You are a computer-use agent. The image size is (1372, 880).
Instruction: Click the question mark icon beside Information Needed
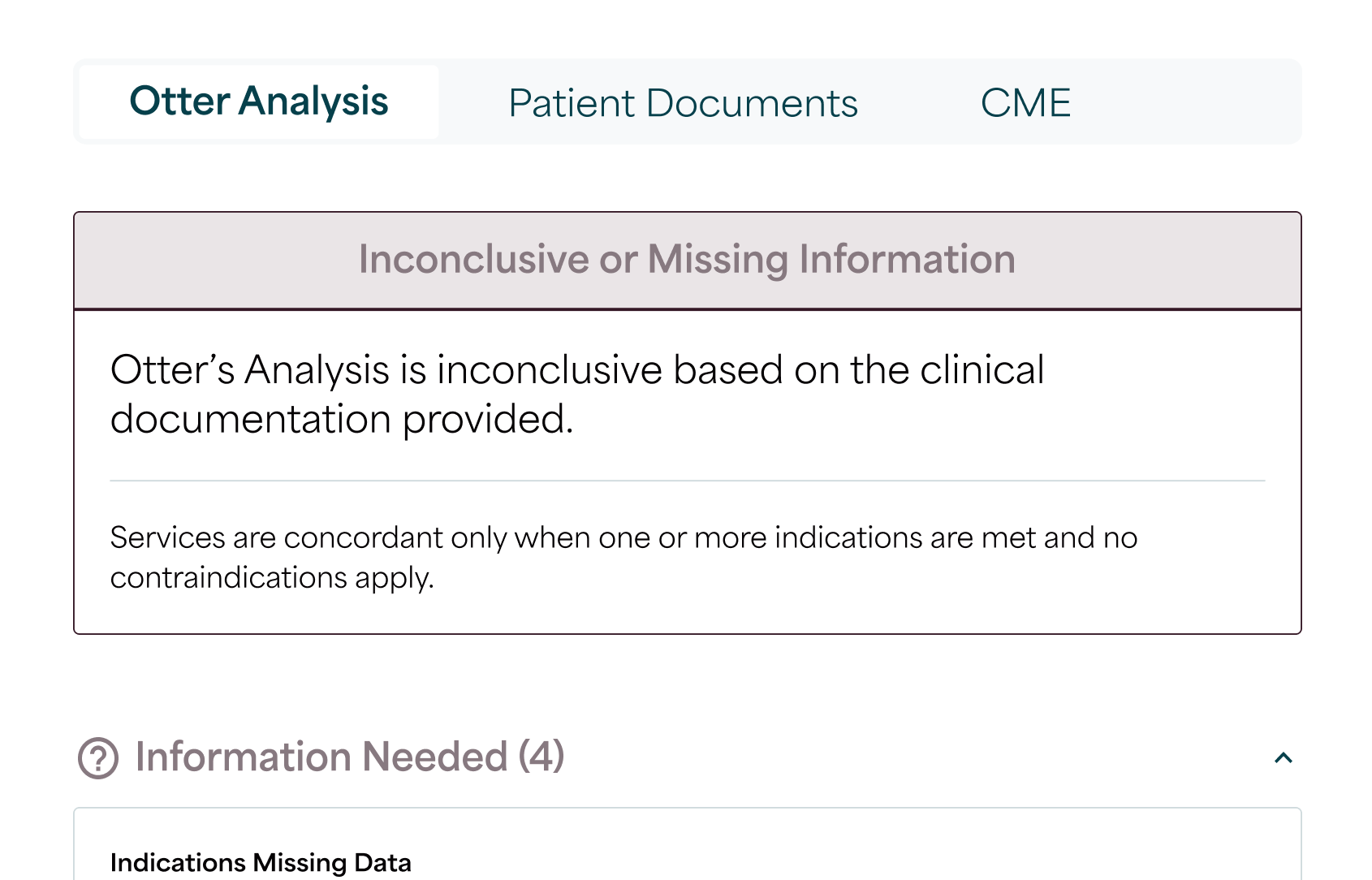(x=98, y=758)
